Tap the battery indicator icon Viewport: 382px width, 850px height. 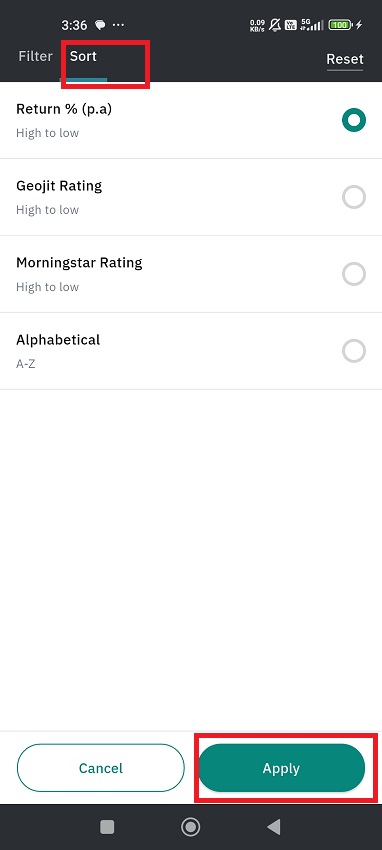pos(340,25)
